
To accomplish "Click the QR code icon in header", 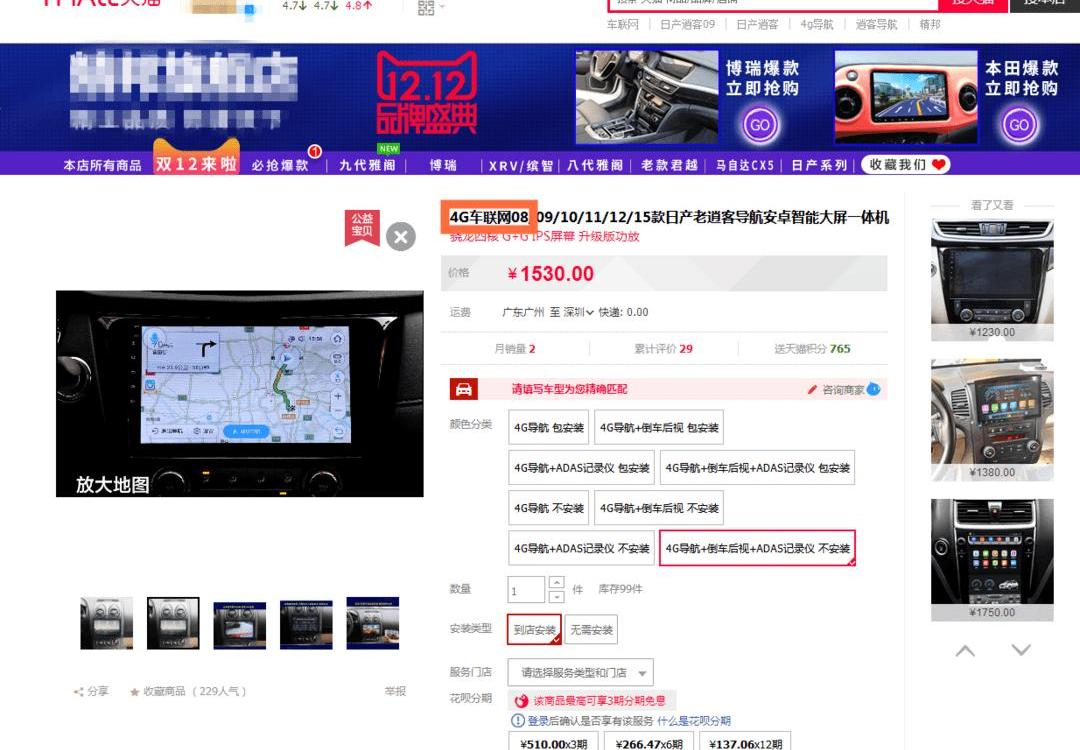I will pos(426,8).
